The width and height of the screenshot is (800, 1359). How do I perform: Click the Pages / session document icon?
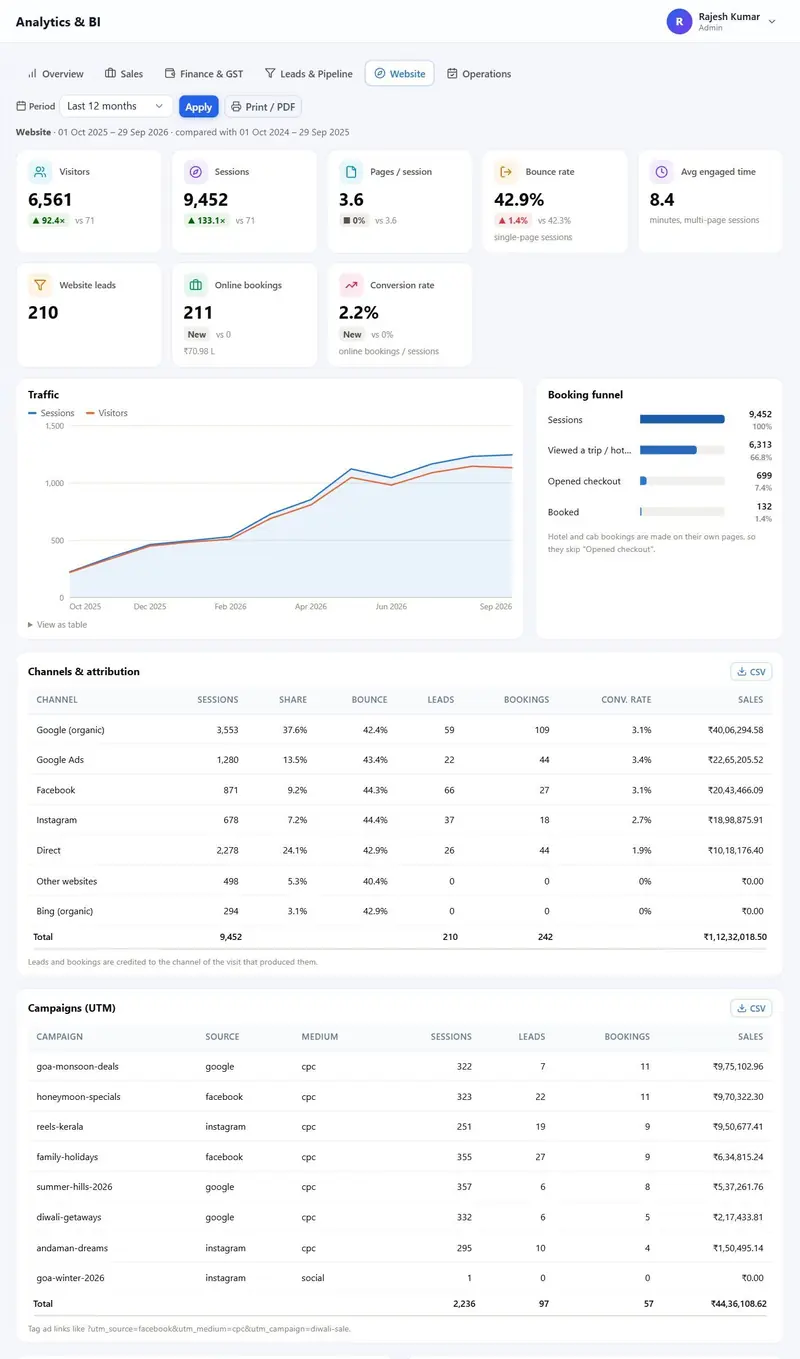pyautogui.click(x=350, y=172)
